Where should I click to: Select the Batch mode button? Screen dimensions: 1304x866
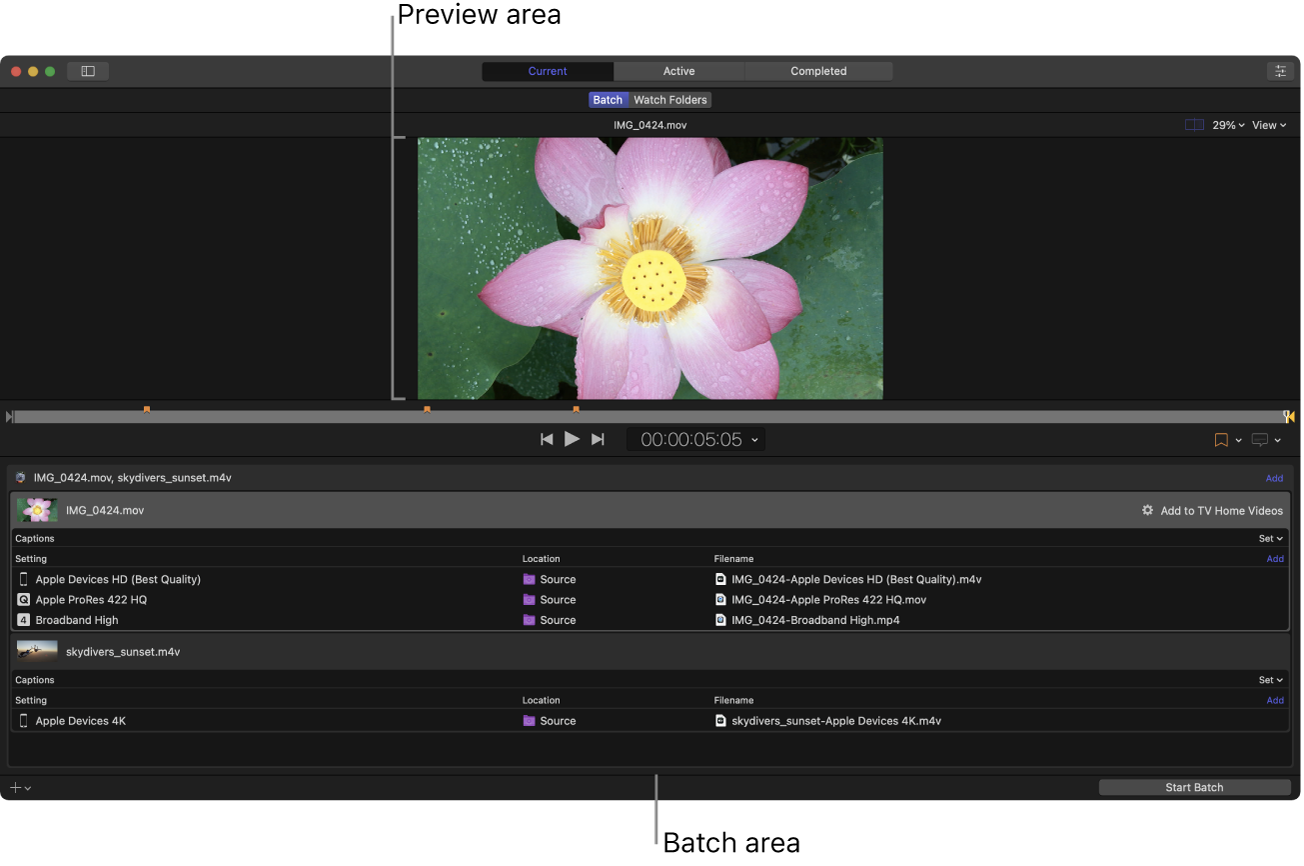(x=607, y=100)
